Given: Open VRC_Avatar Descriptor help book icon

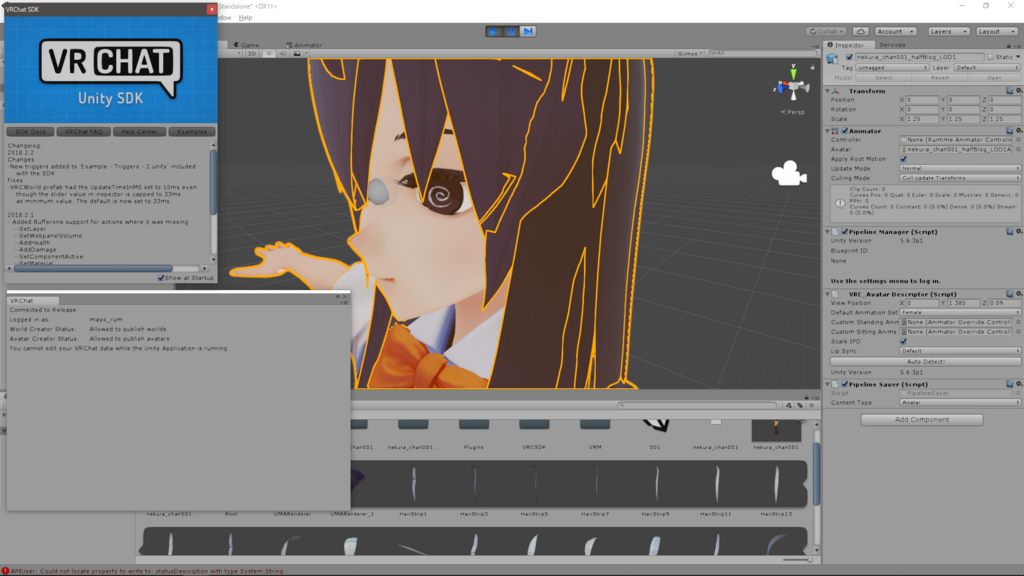Looking at the screenshot, I should pos(1010,294).
